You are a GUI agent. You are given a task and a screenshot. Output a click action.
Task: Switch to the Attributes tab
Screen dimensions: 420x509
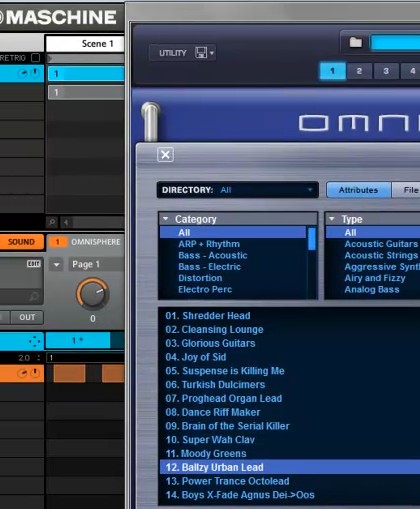(358, 190)
